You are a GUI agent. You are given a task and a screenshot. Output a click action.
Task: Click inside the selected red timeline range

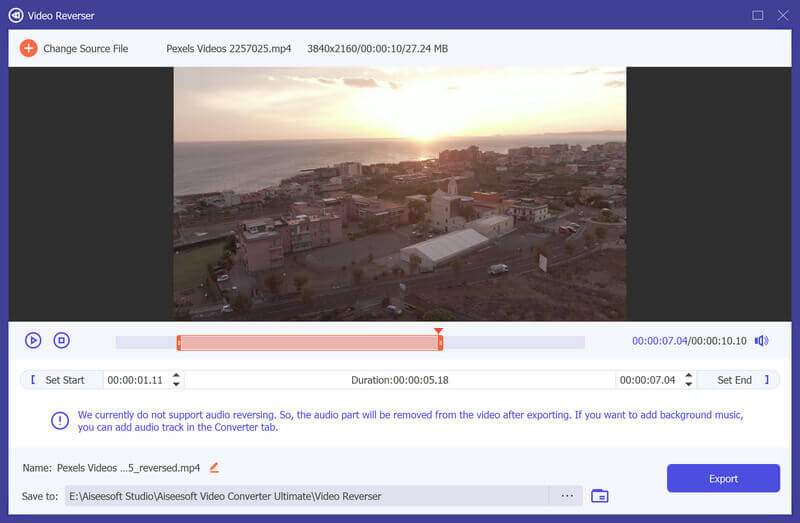[x=309, y=342]
